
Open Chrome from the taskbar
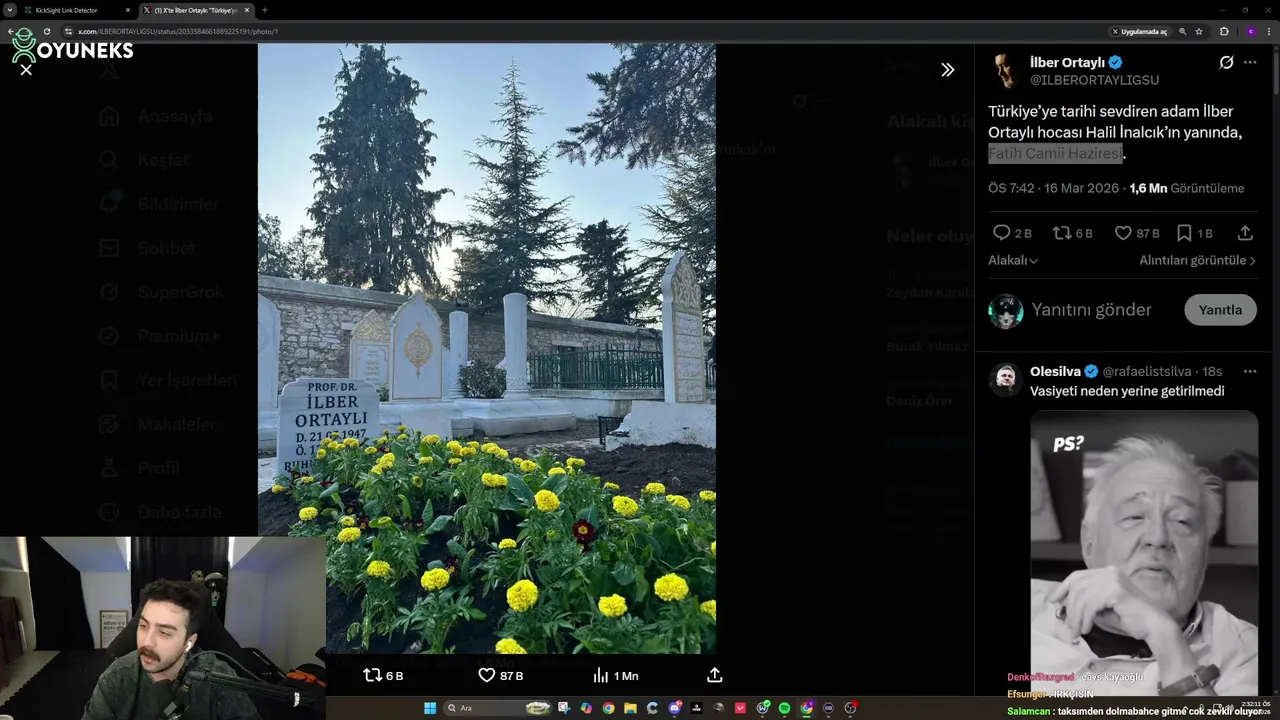pyautogui.click(x=608, y=708)
